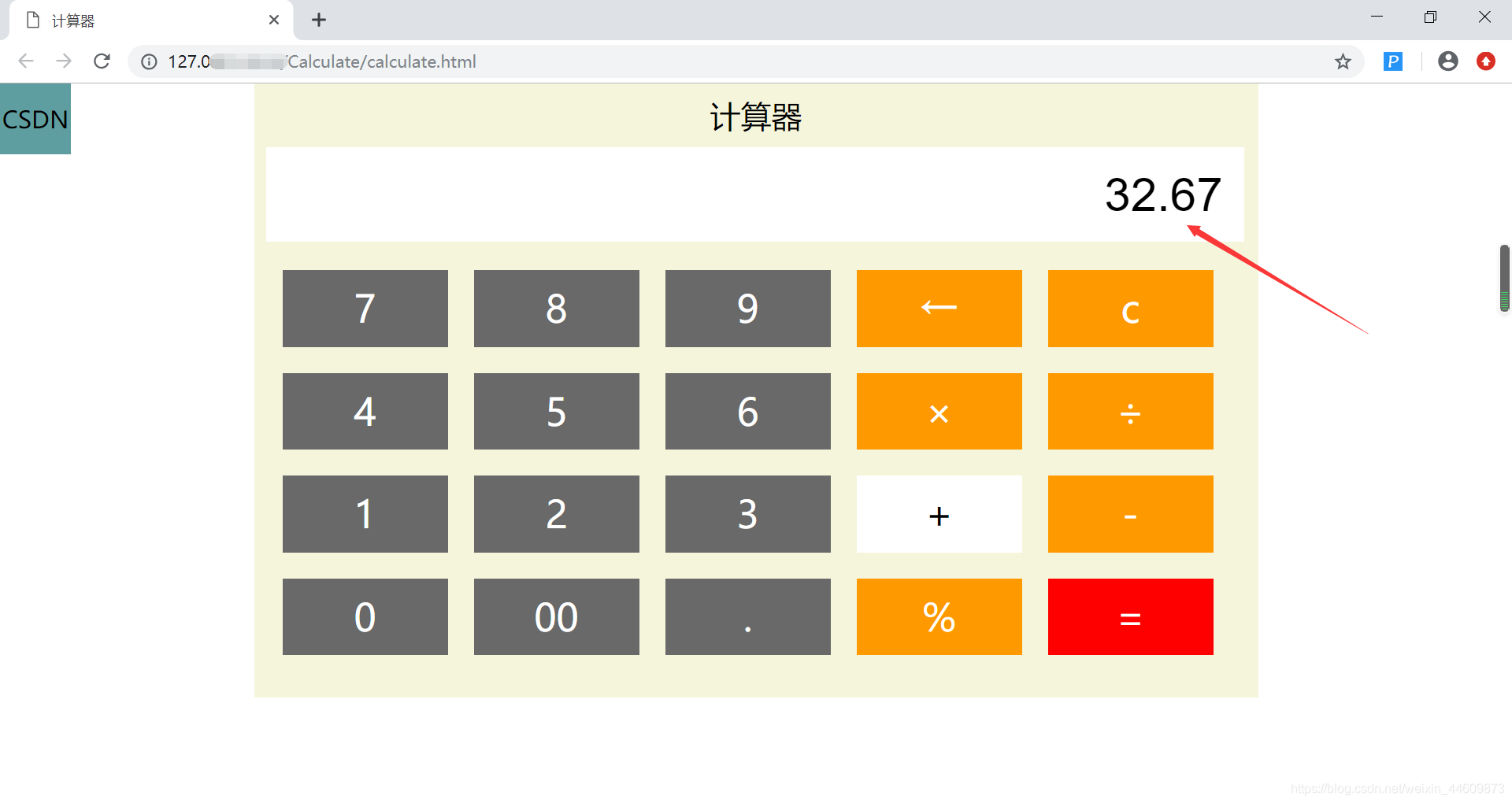The image size is (1512, 803).
Task: Click the red update notification icon
Action: (1485, 61)
